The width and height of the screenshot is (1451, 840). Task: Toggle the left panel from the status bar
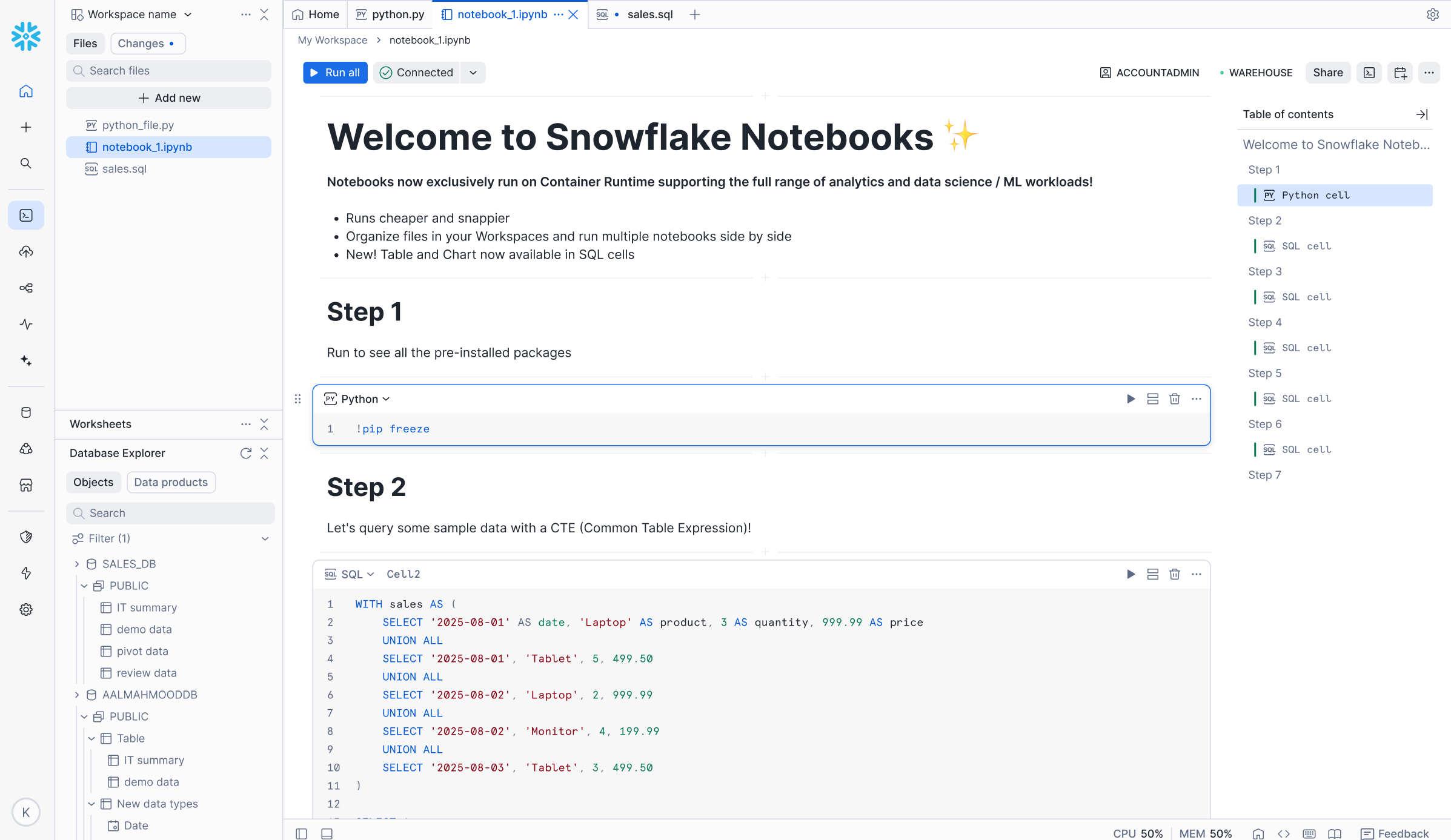300,833
